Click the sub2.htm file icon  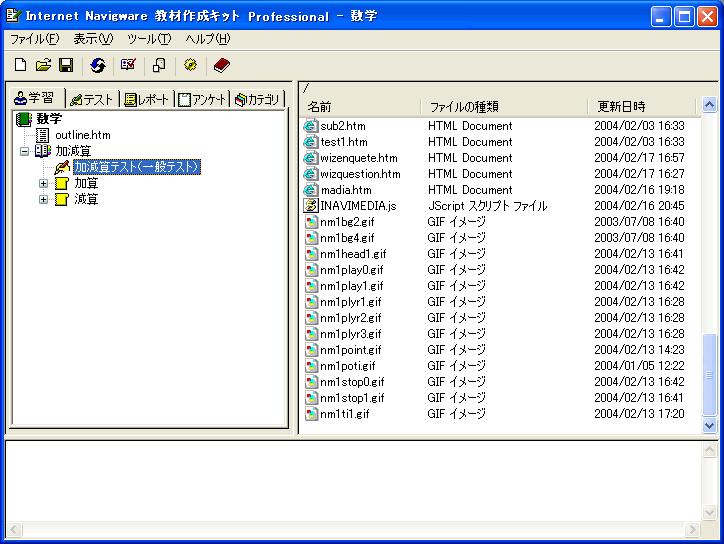(x=311, y=126)
